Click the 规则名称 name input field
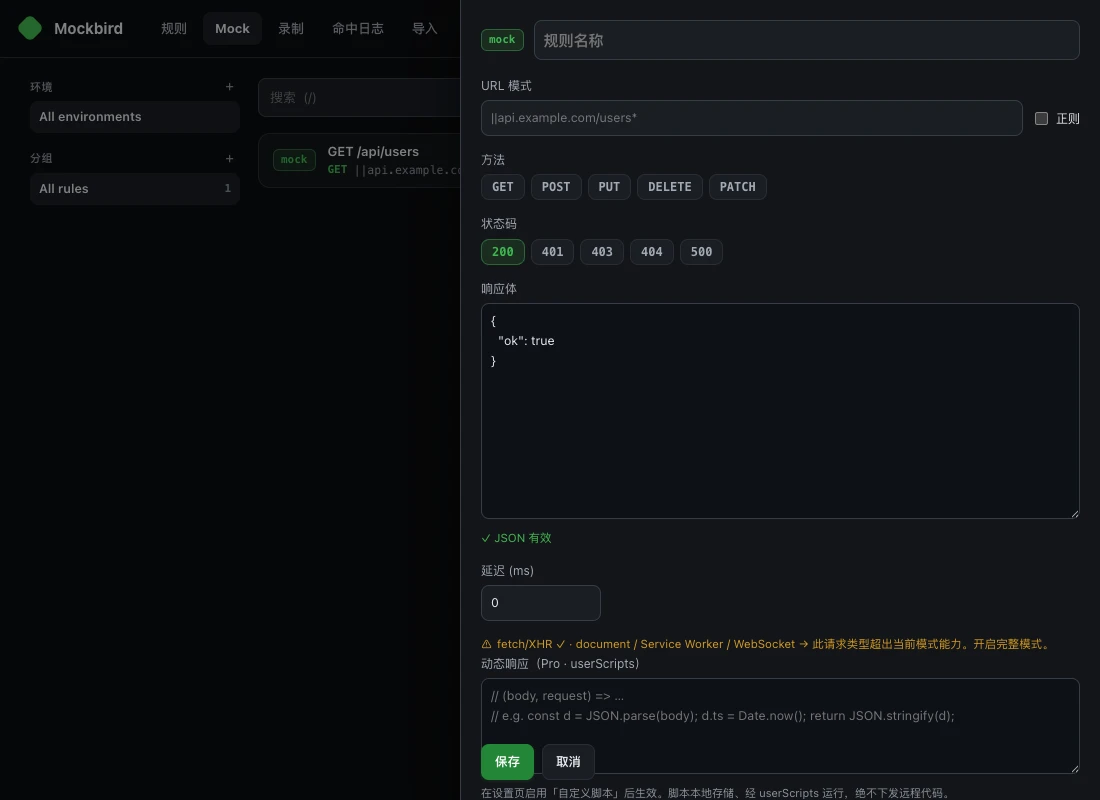This screenshot has width=1100, height=800. [807, 40]
